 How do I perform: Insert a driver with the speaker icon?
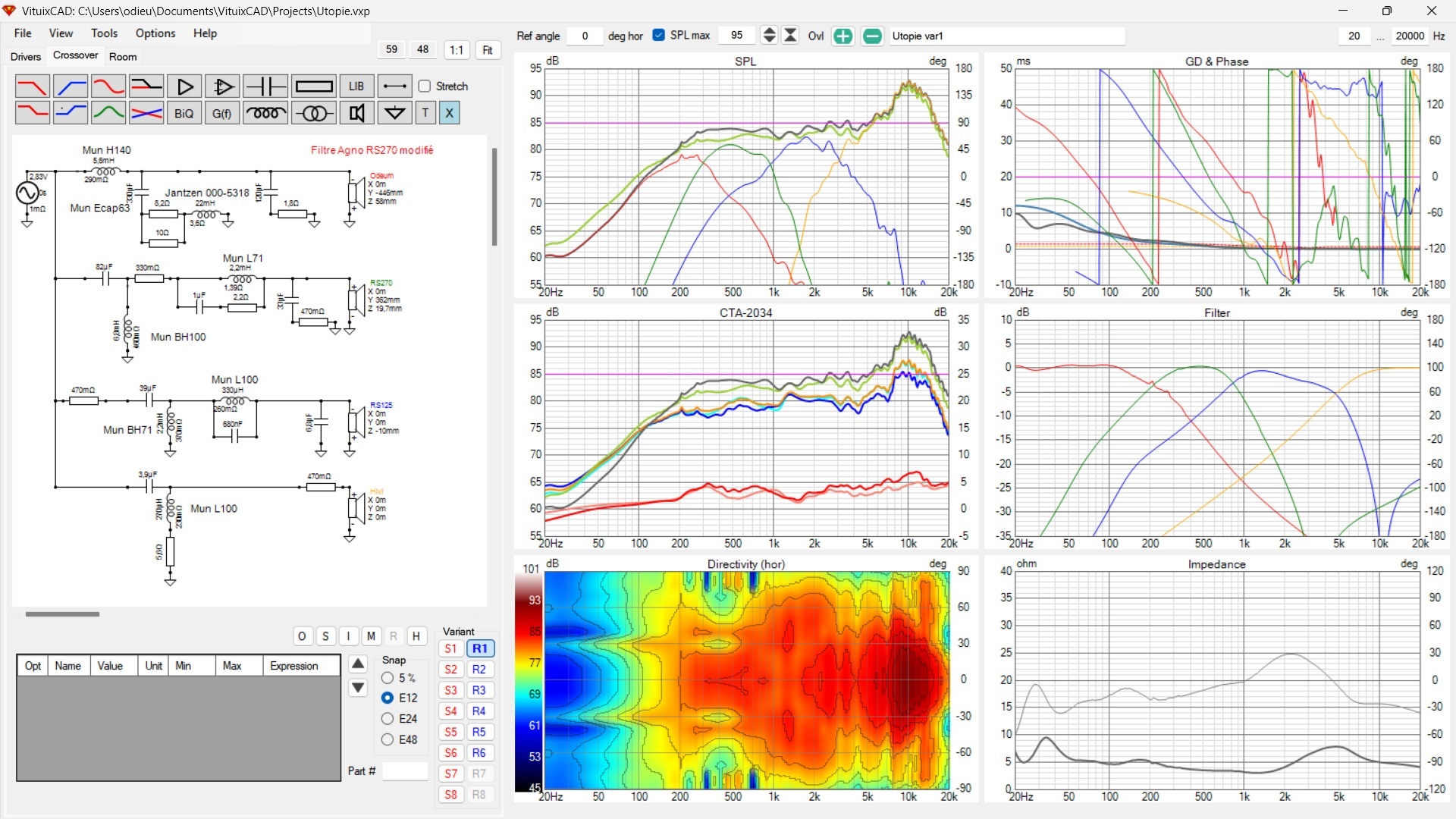tap(356, 113)
